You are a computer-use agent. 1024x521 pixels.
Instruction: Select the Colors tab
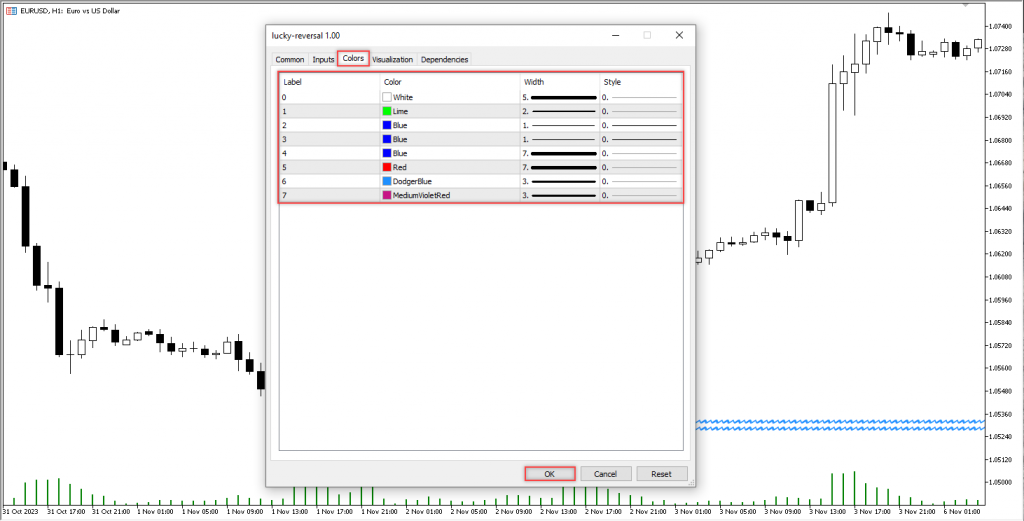click(353, 59)
